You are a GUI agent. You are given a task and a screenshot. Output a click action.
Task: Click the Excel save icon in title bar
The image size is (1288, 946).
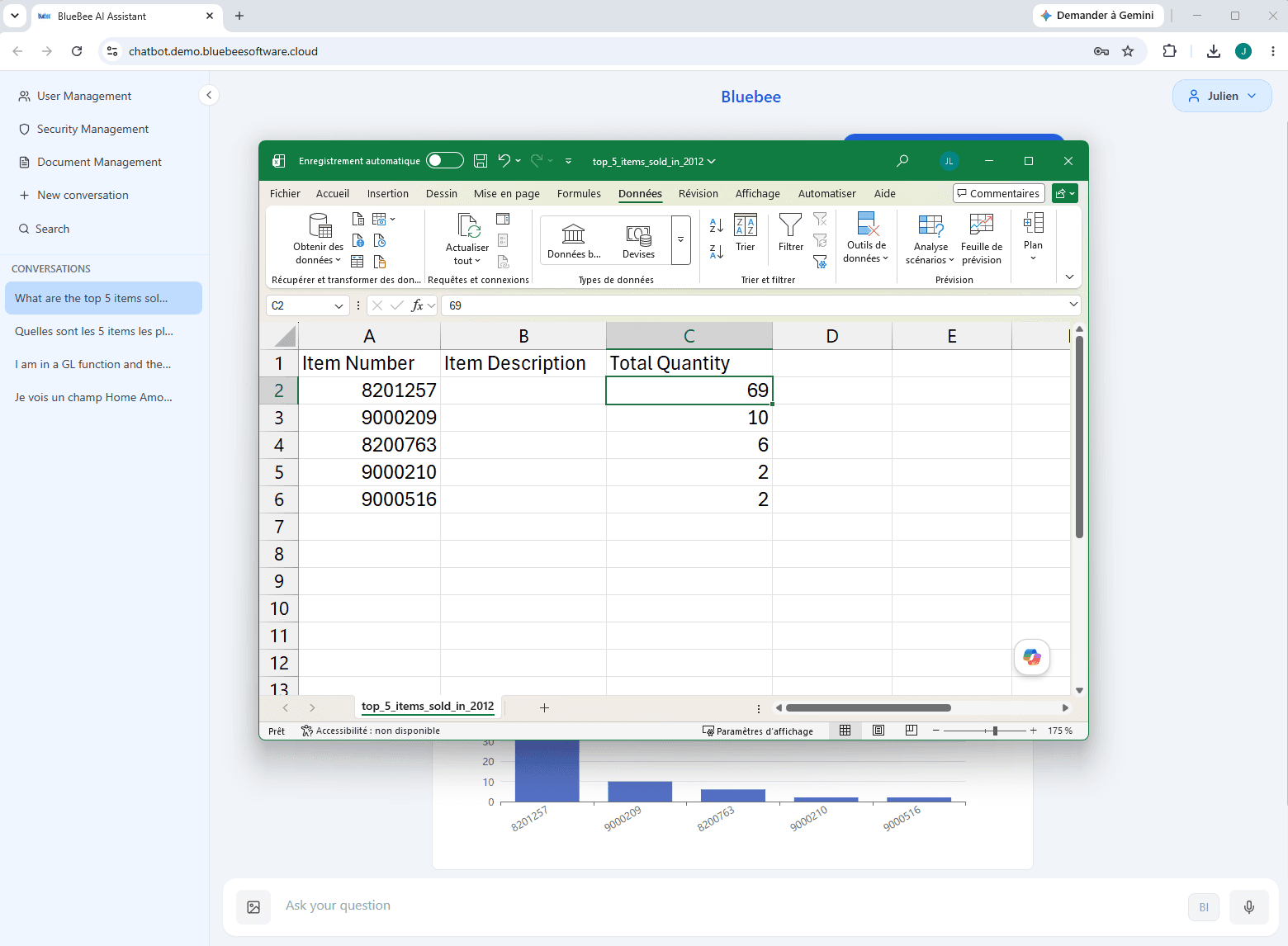click(x=481, y=161)
